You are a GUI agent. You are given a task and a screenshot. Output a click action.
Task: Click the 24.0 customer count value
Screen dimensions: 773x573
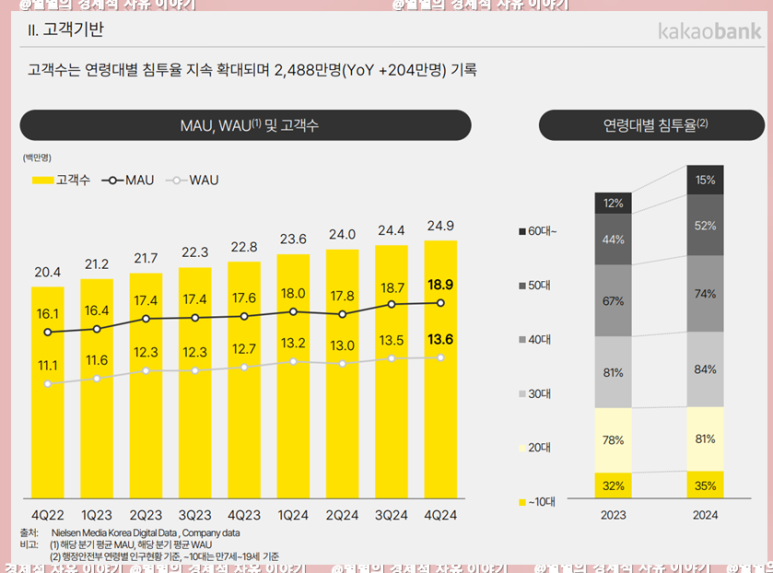tap(342, 234)
